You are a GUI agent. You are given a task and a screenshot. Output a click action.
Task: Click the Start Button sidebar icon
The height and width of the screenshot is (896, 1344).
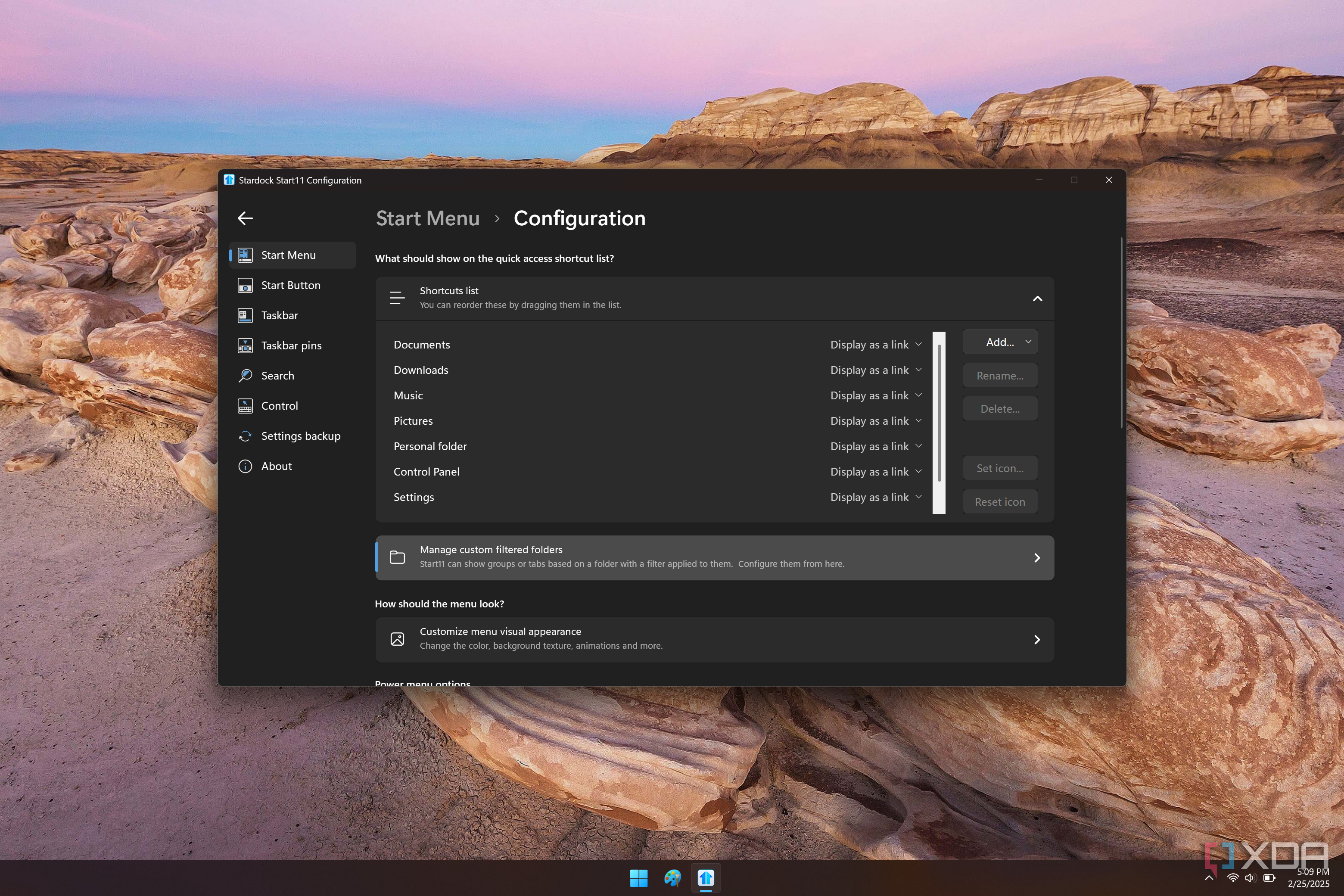(245, 285)
